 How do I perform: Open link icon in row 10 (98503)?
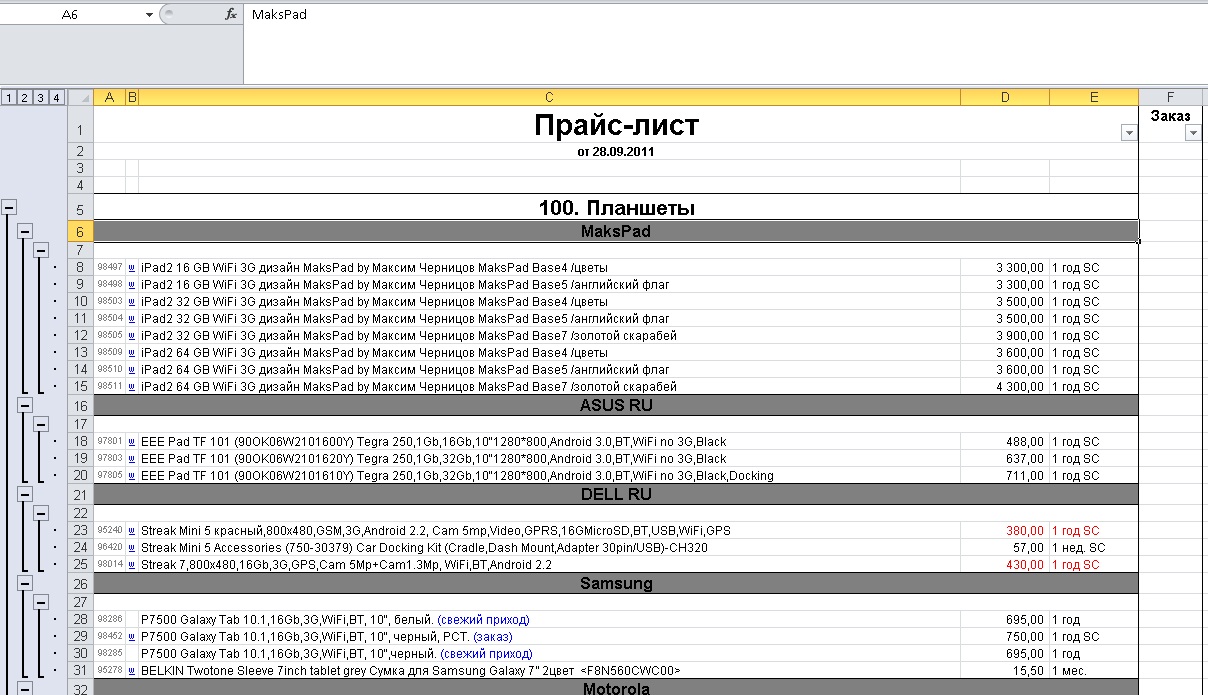pyautogui.click(x=132, y=302)
